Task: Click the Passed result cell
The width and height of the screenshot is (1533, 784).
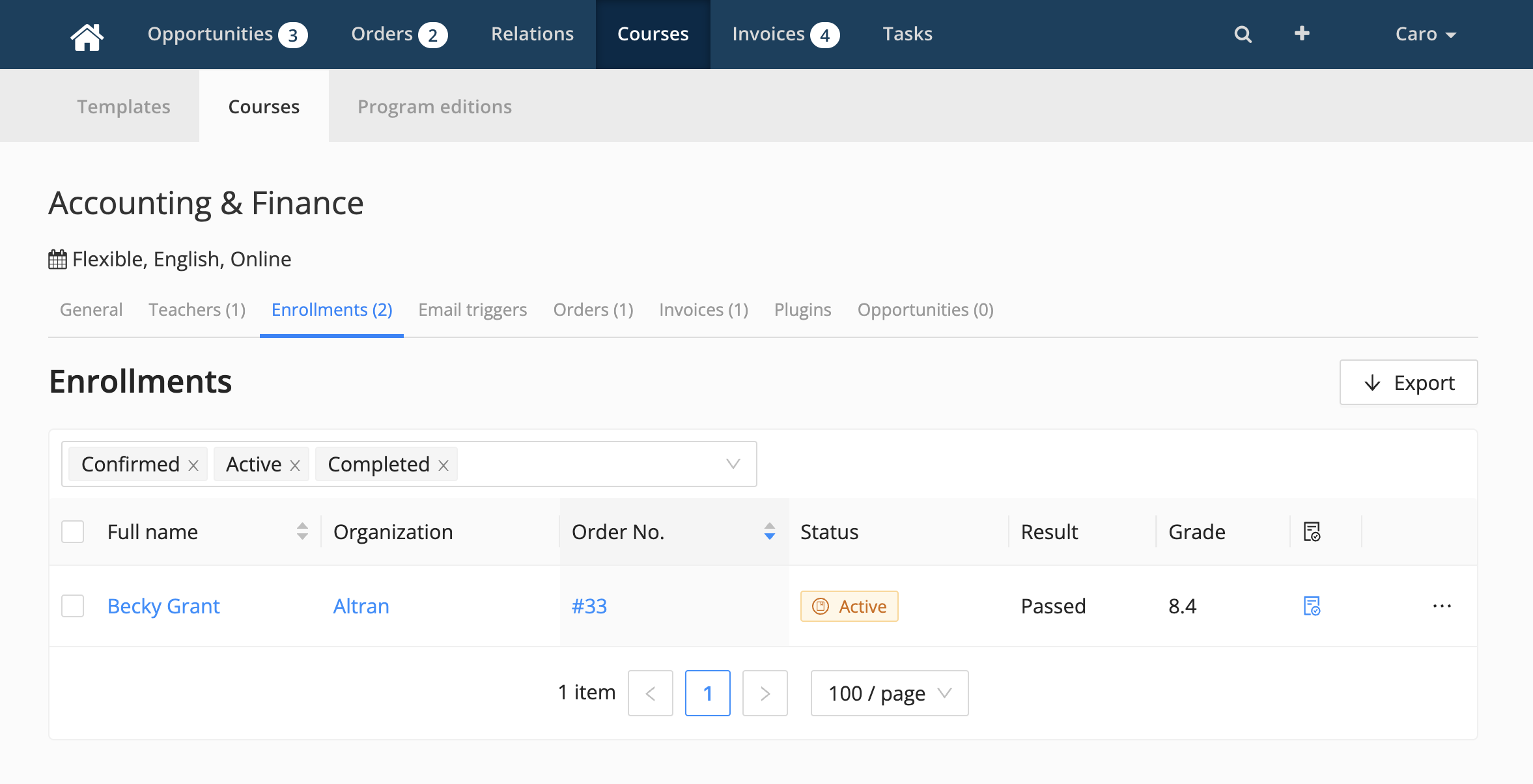Action: [1053, 606]
